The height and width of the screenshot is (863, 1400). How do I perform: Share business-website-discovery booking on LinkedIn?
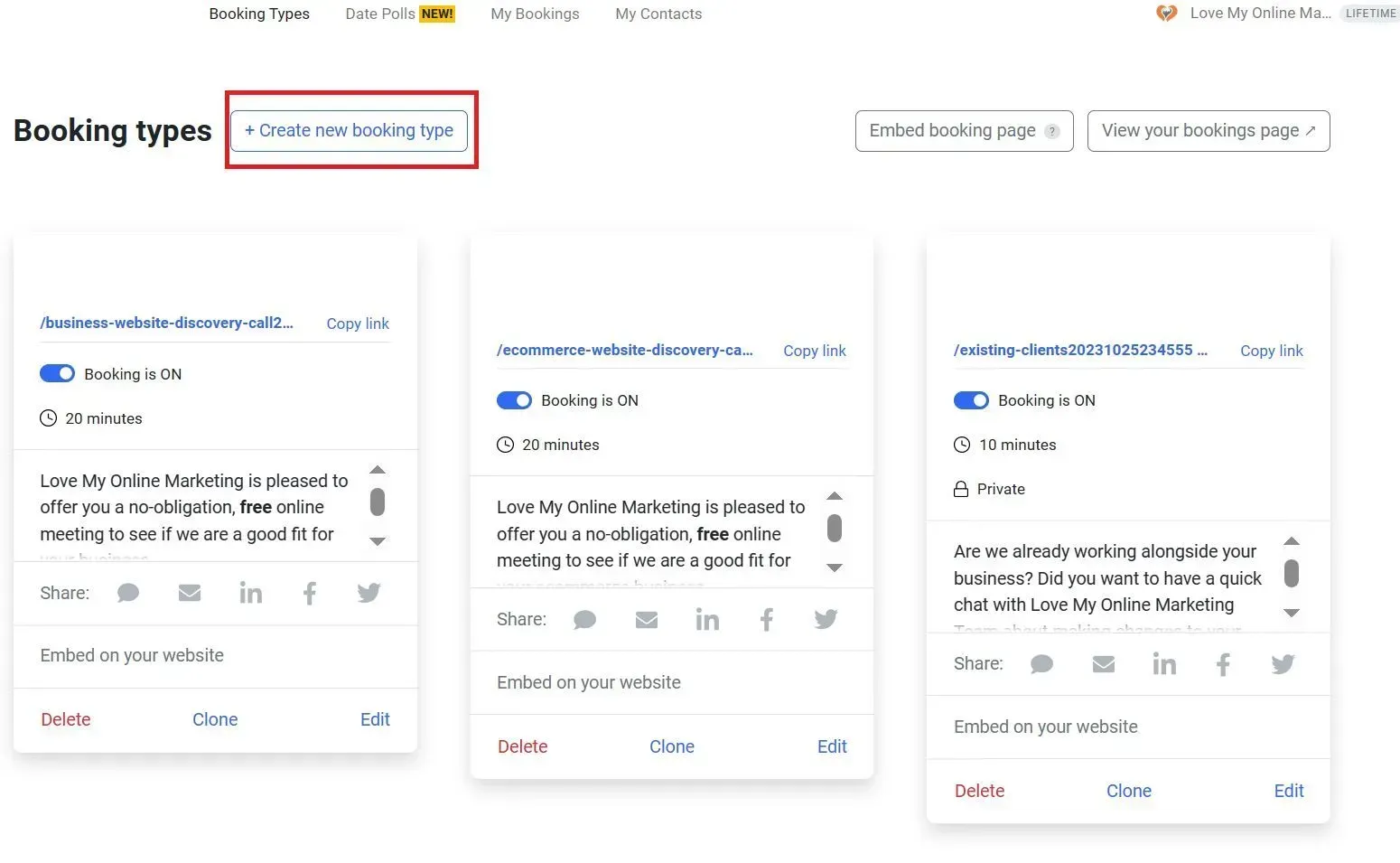(250, 593)
